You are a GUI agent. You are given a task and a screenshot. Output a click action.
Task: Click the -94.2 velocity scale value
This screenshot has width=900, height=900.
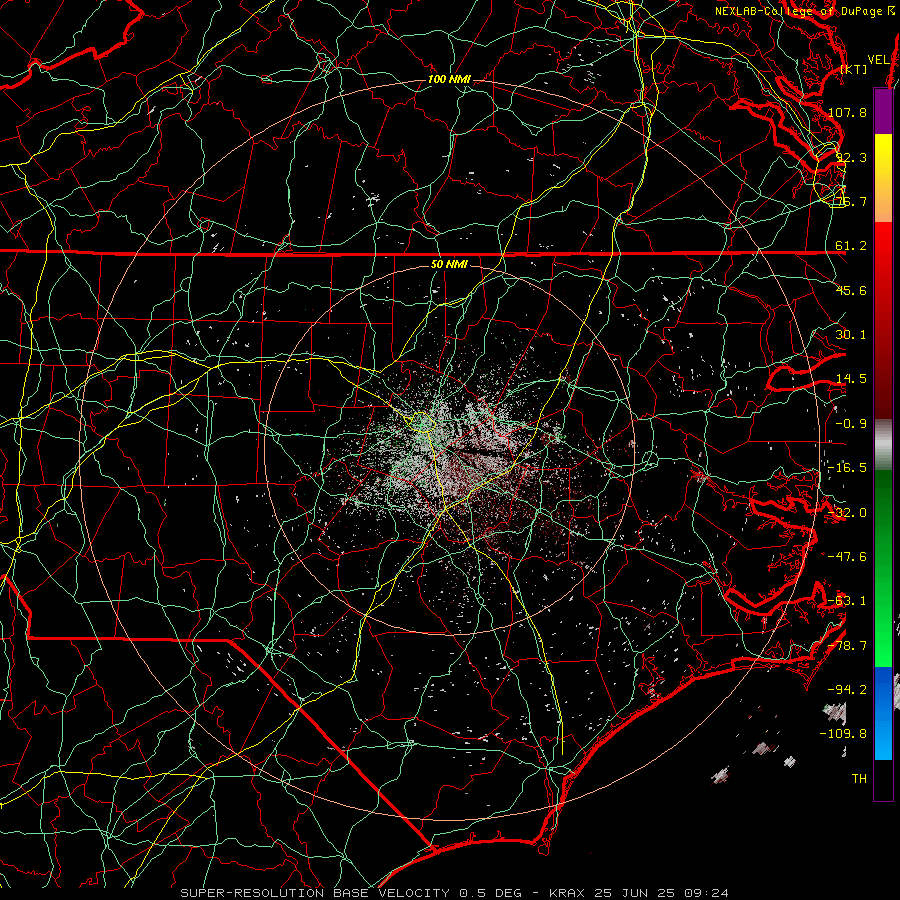(847, 690)
